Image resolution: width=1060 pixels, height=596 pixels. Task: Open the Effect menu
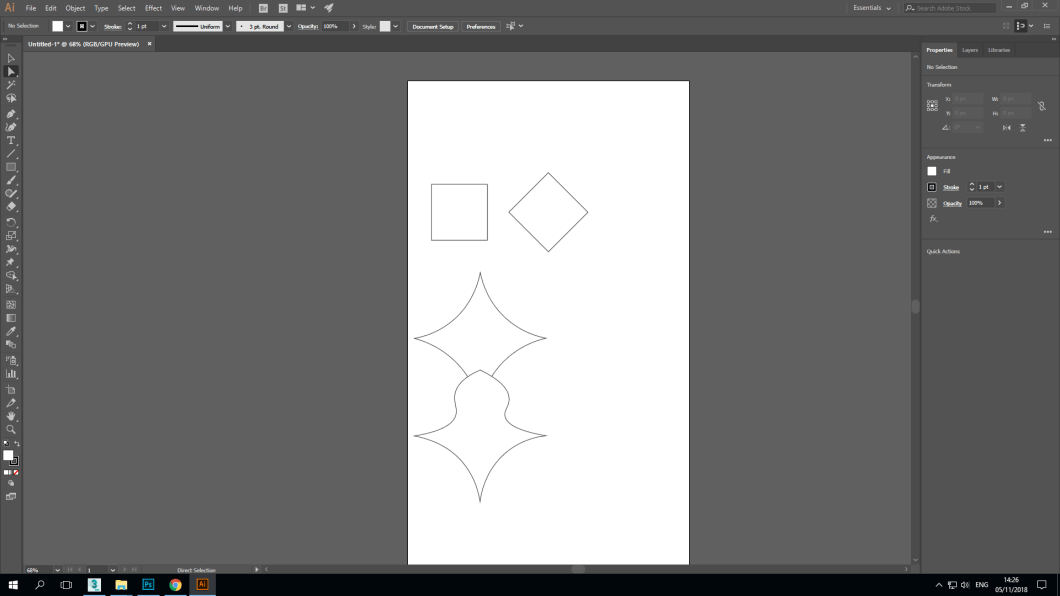[153, 8]
